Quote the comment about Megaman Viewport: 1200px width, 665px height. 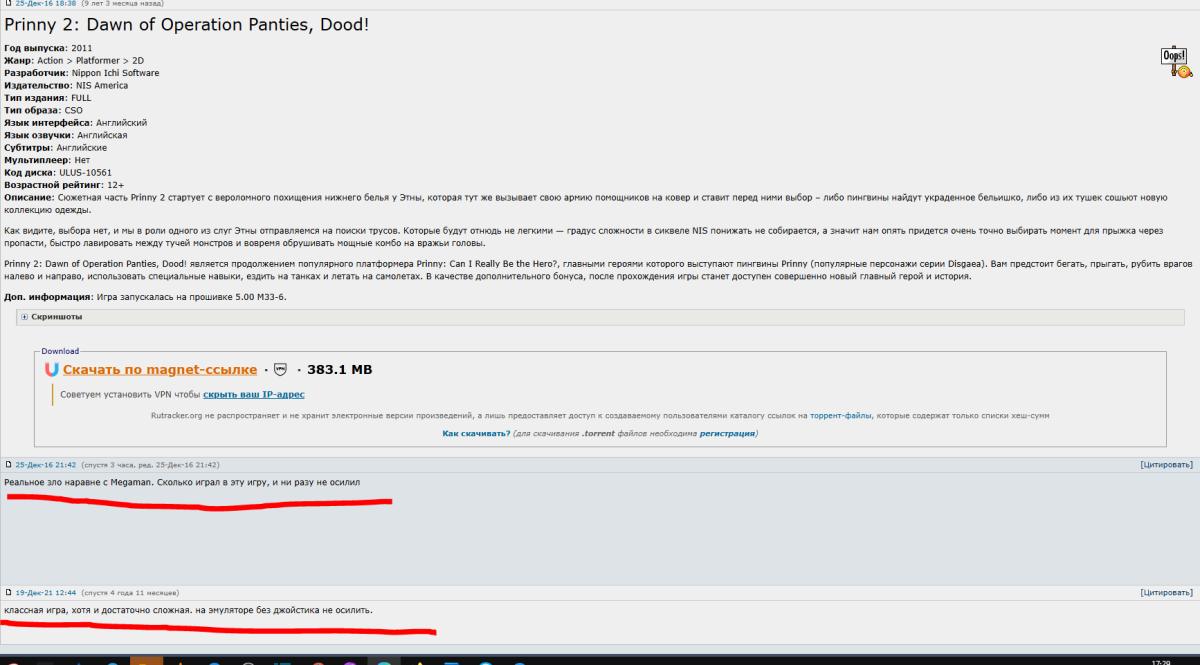[x=1166, y=465]
